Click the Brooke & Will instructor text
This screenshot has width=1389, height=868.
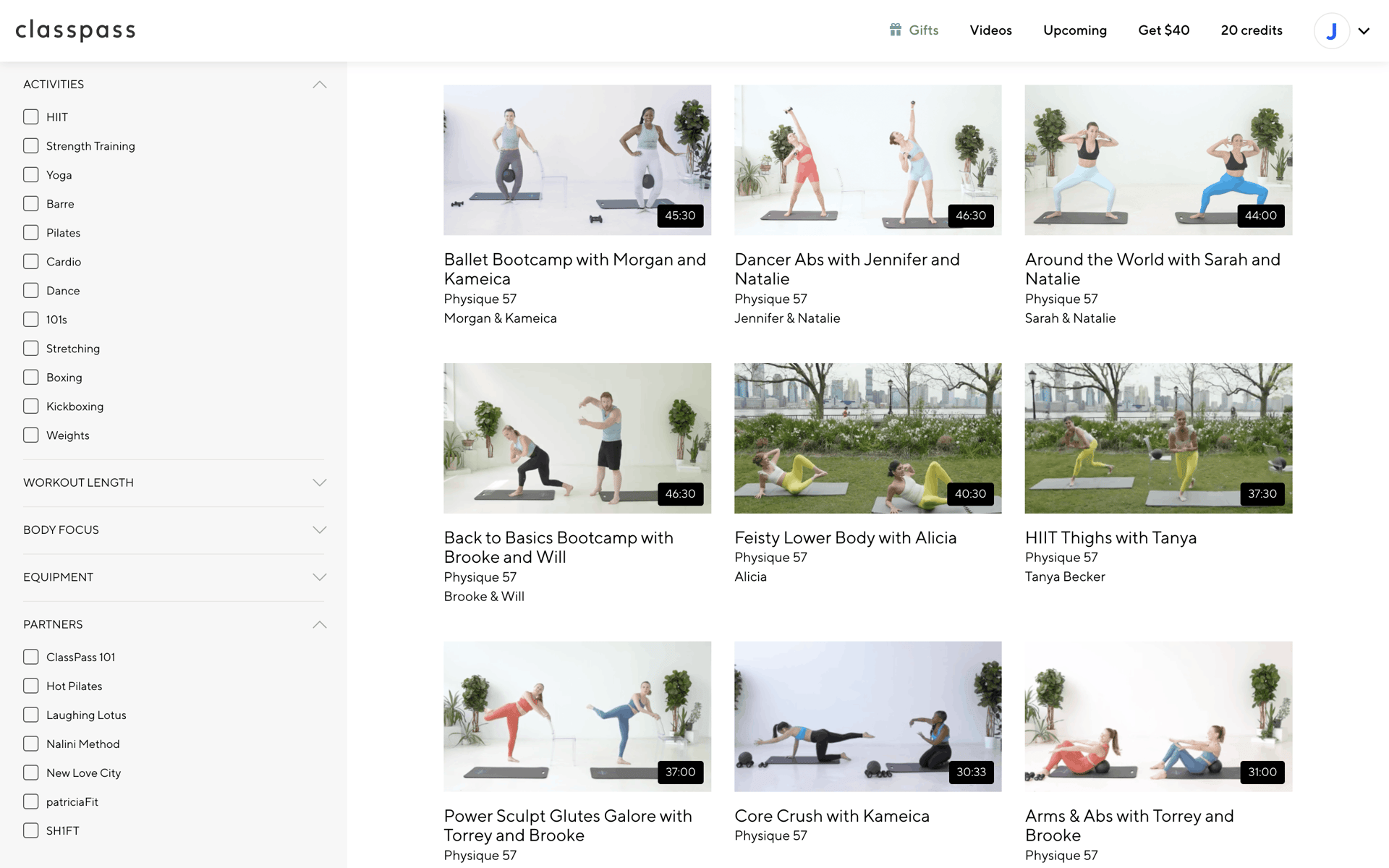(484, 597)
